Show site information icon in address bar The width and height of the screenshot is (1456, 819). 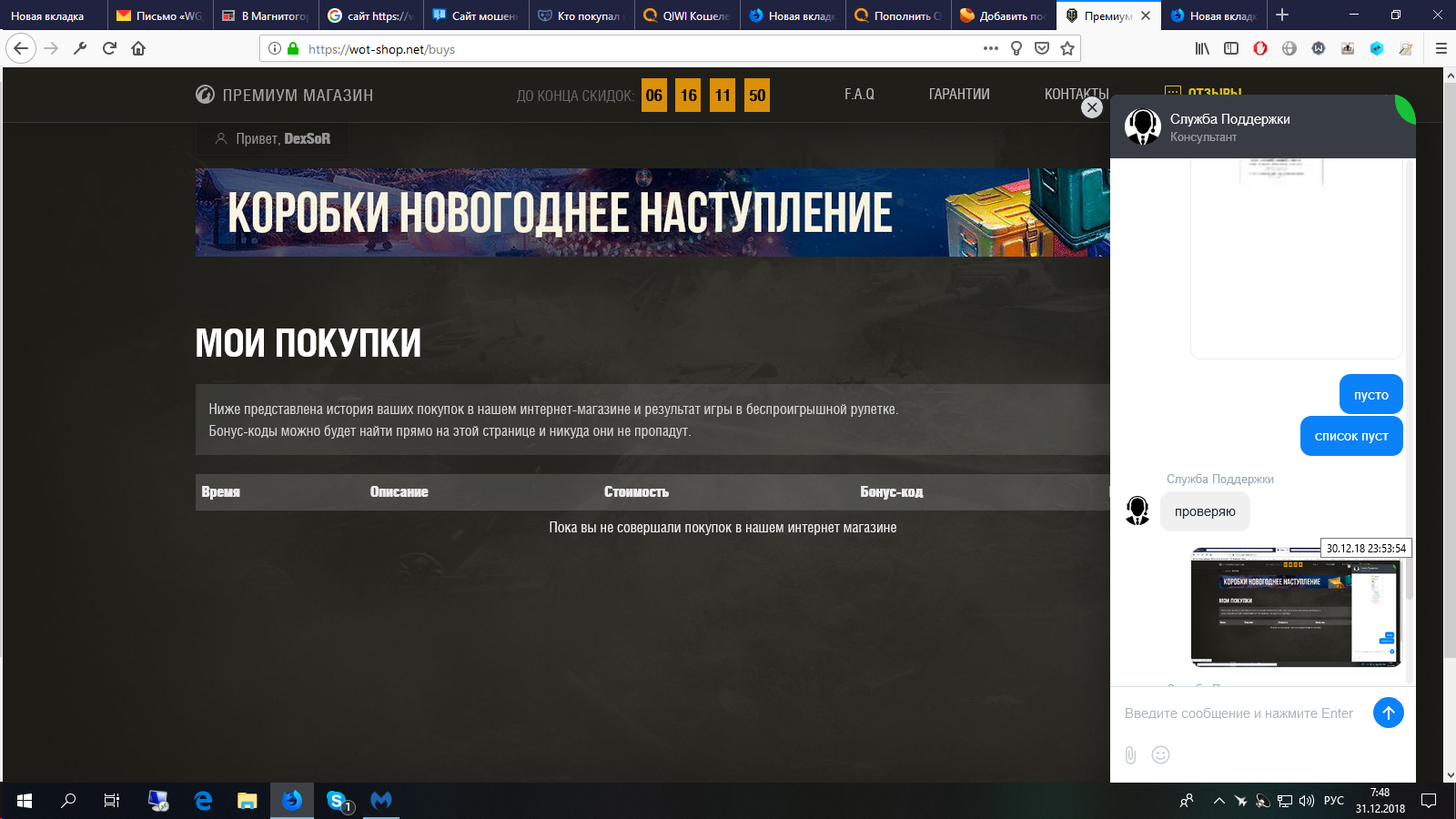coord(275,48)
